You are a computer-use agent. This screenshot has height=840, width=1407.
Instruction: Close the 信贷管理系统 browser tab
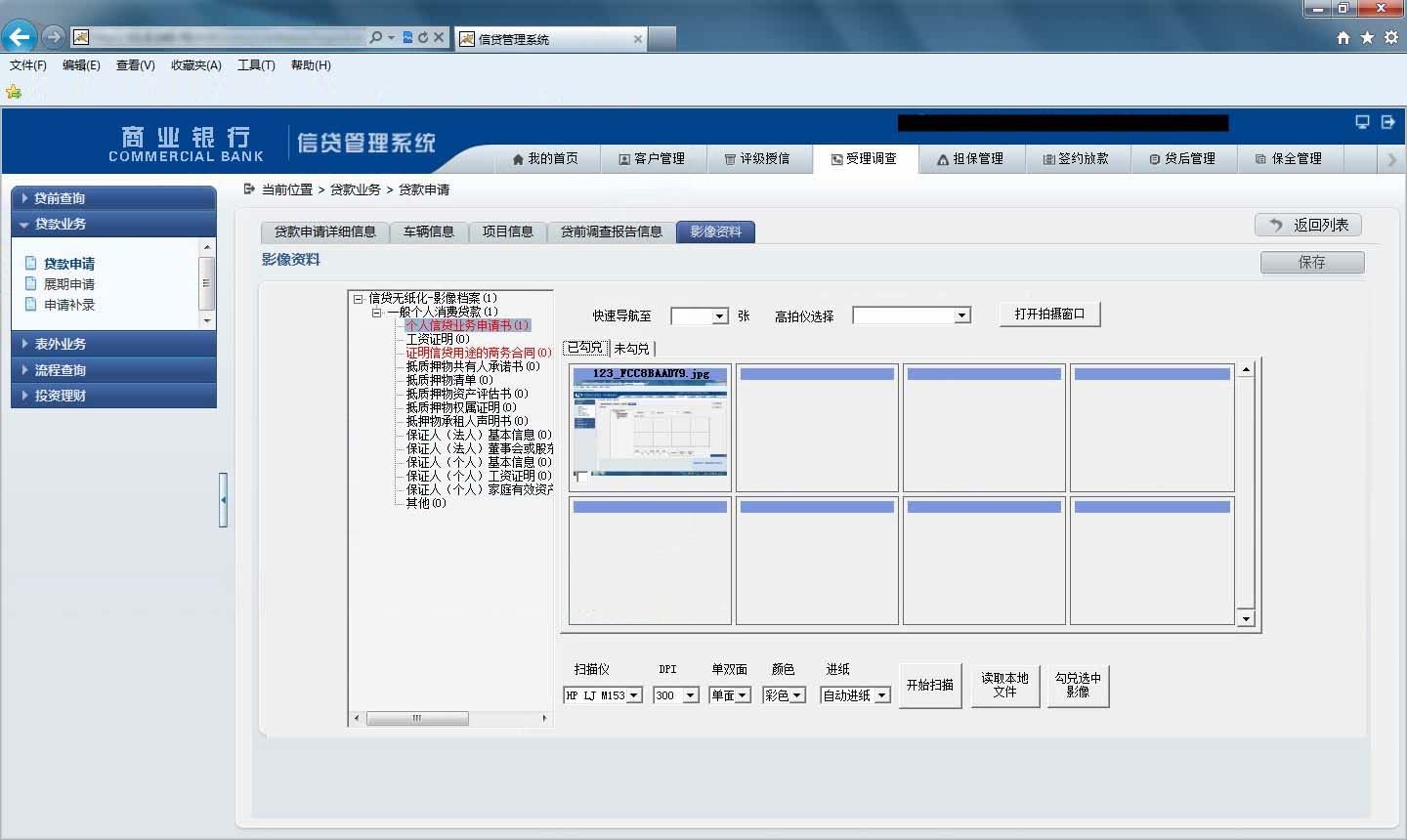tap(638, 39)
